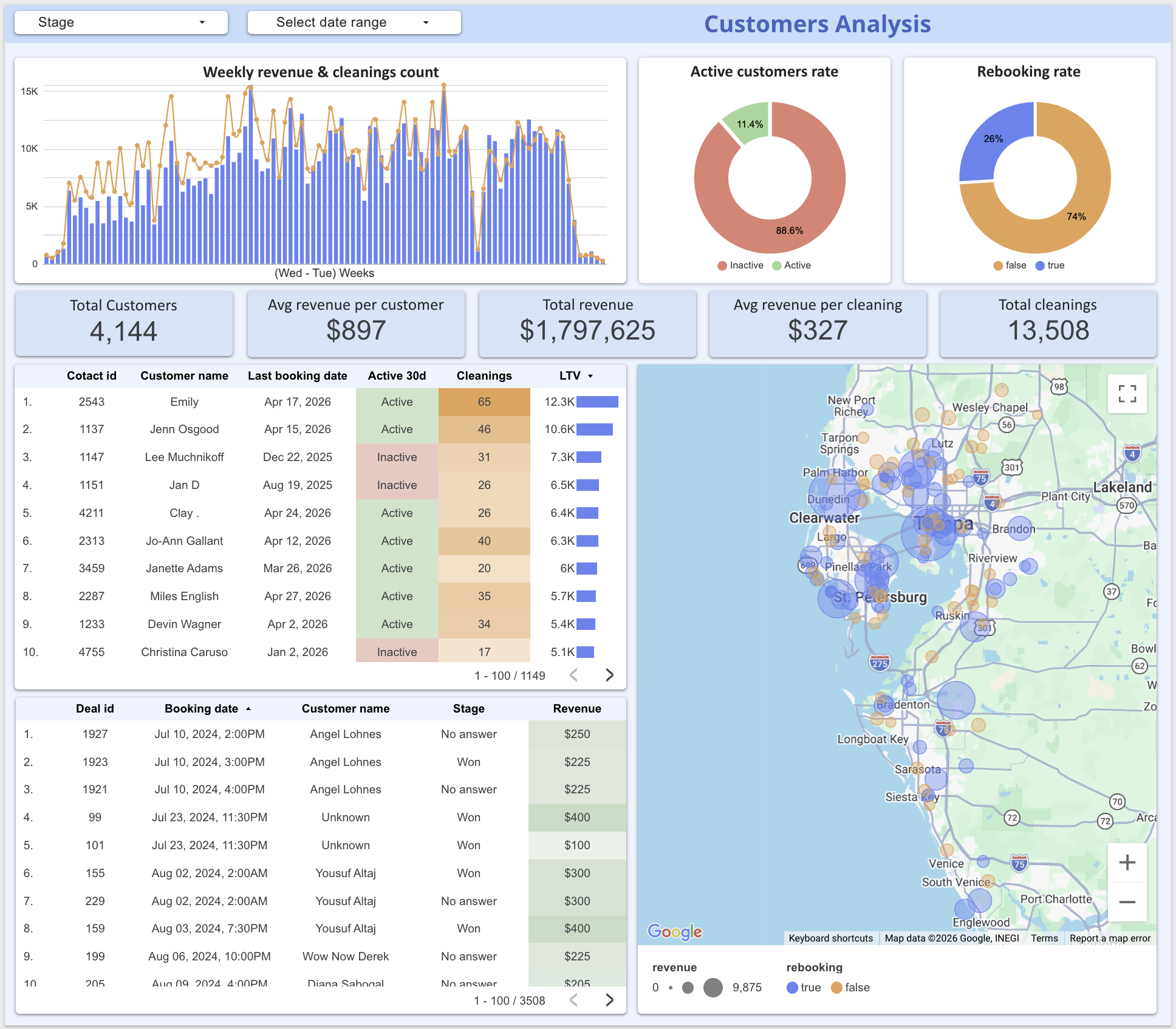Click the 12.3K LTV bar for Emily

click(x=598, y=402)
